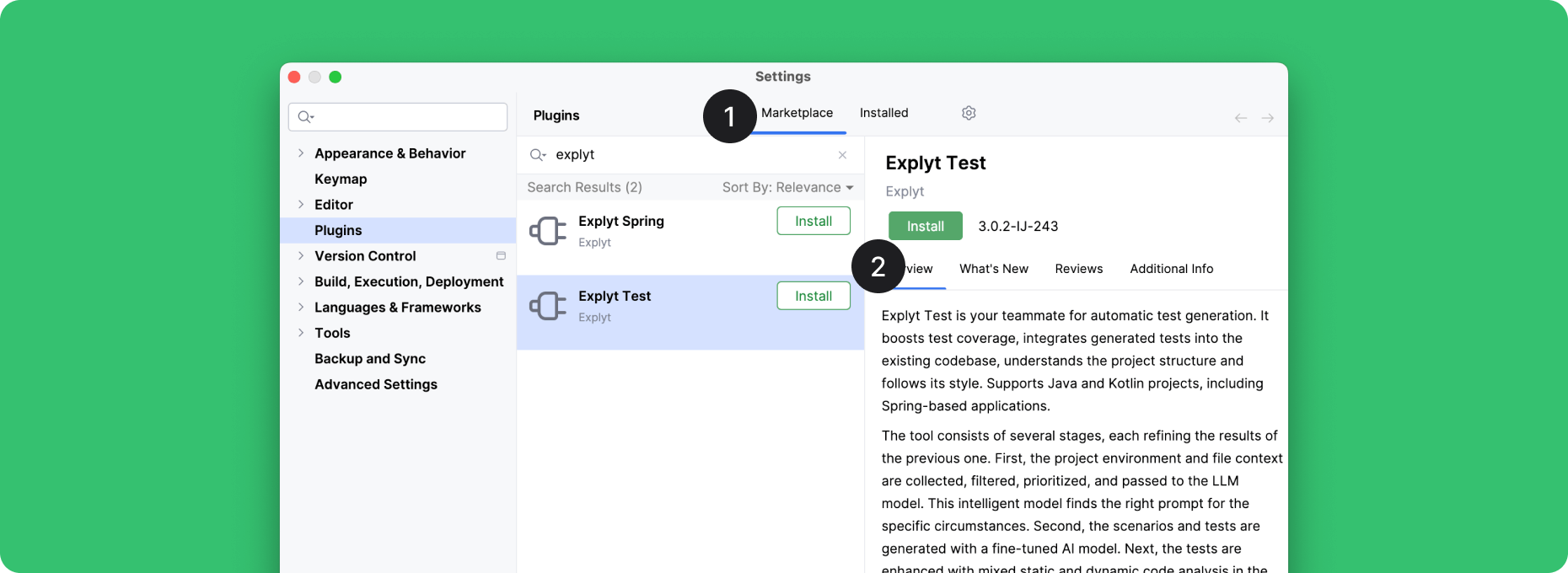Click the Version Control project-level icon
The image size is (1568, 573).
pos(501,256)
